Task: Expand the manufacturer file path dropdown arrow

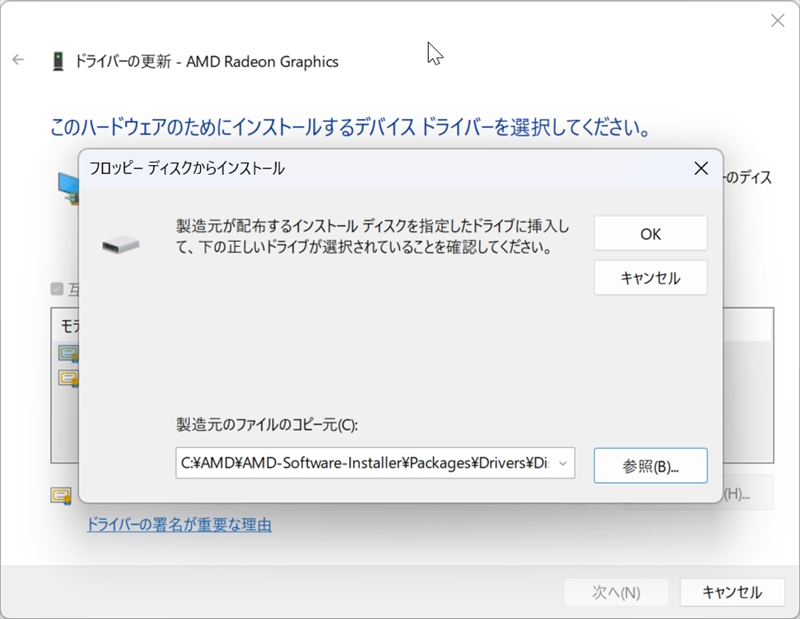Action: click(x=563, y=463)
